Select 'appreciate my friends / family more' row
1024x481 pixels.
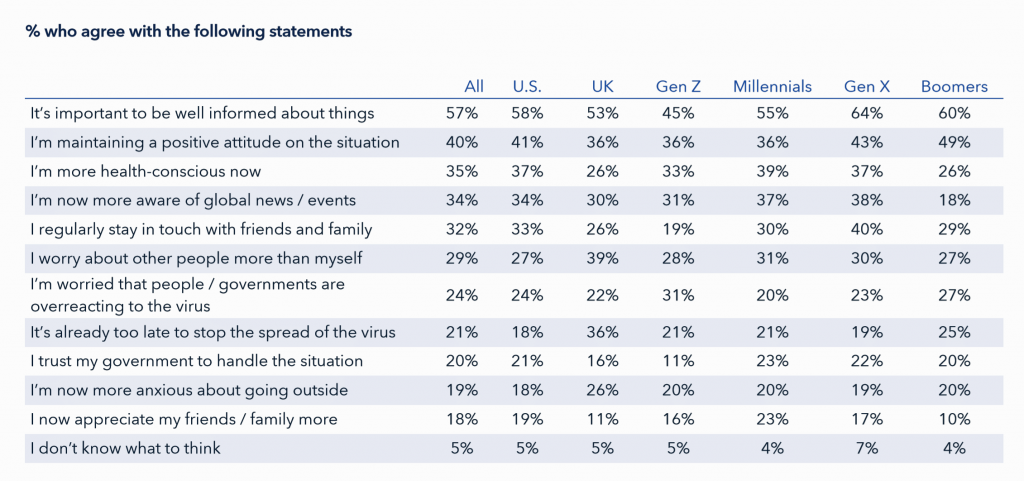tap(183, 419)
